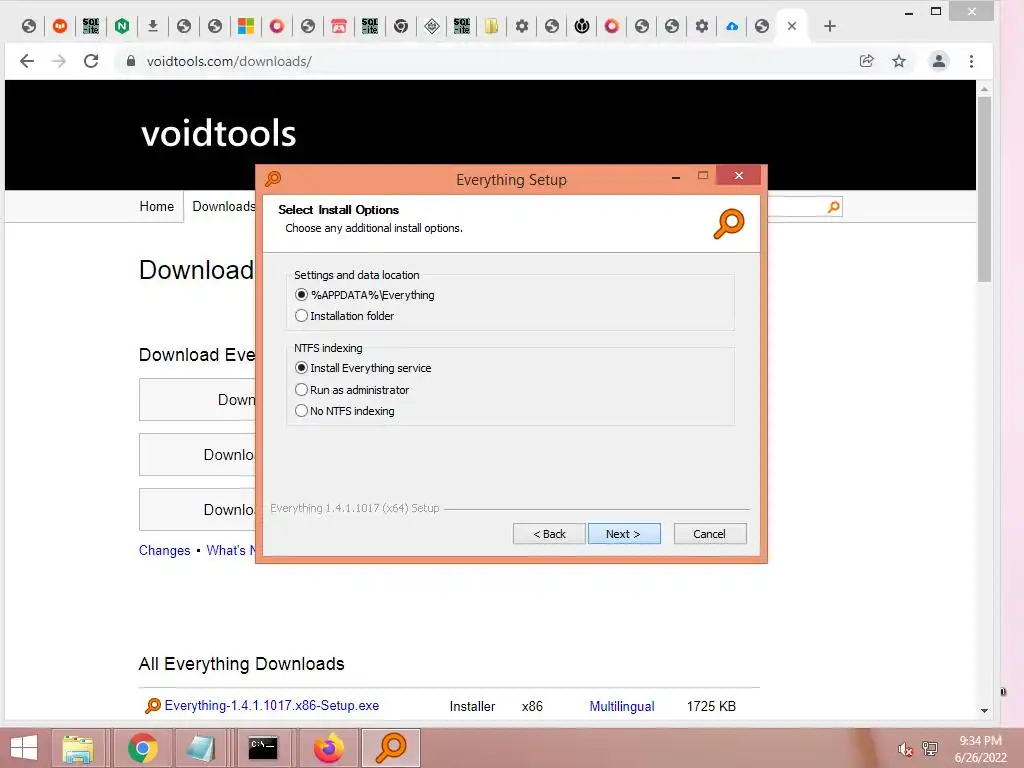
Task: Switch to the orange favicon tab
Action: 60,26
